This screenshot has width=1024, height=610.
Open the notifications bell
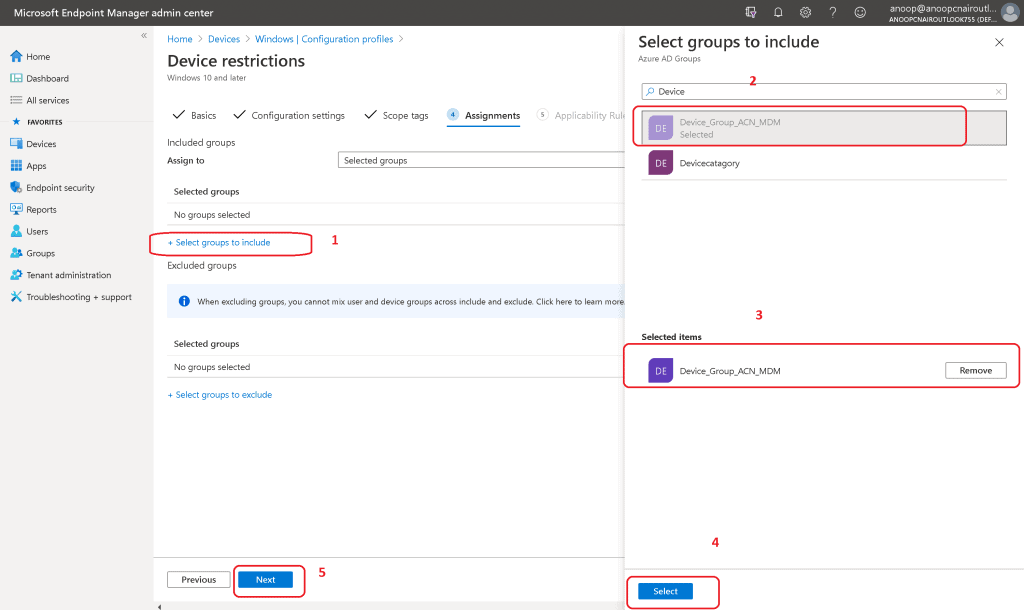[x=778, y=12]
